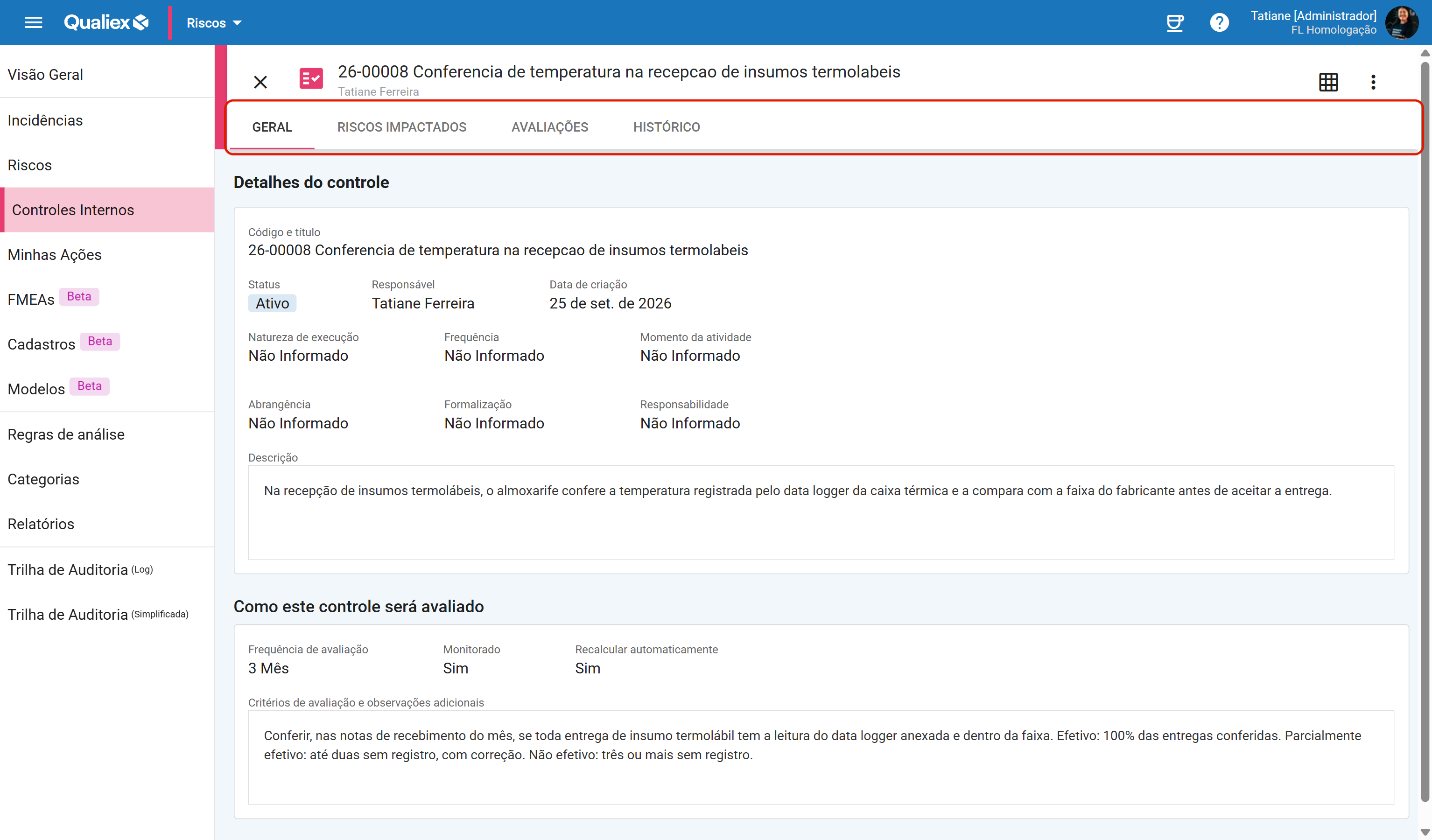This screenshot has width=1432, height=840.
Task: Open Minhas Ações in the sidebar
Action: pyautogui.click(x=107, y=255)
